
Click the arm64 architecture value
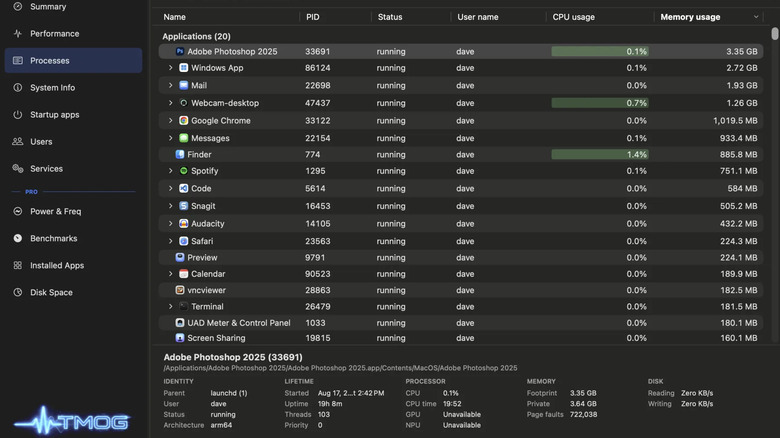(221, 425)
